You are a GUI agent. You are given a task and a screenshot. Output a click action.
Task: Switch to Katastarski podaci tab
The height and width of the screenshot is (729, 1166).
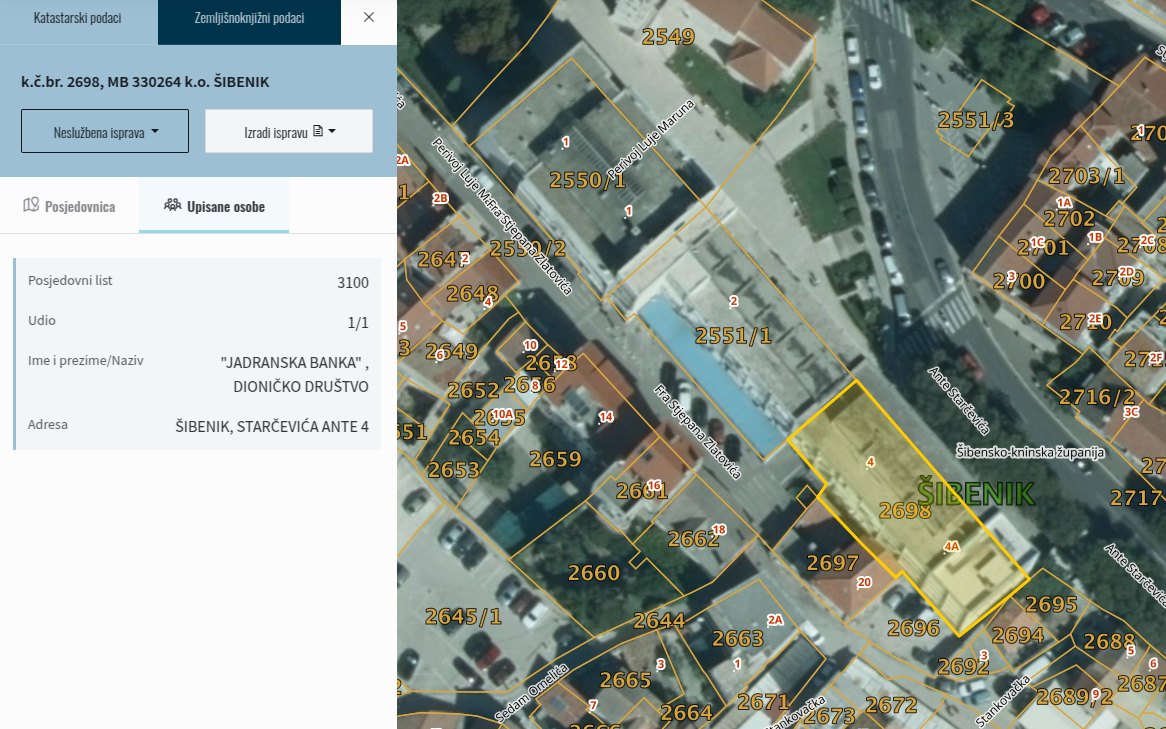coord(78,19)
